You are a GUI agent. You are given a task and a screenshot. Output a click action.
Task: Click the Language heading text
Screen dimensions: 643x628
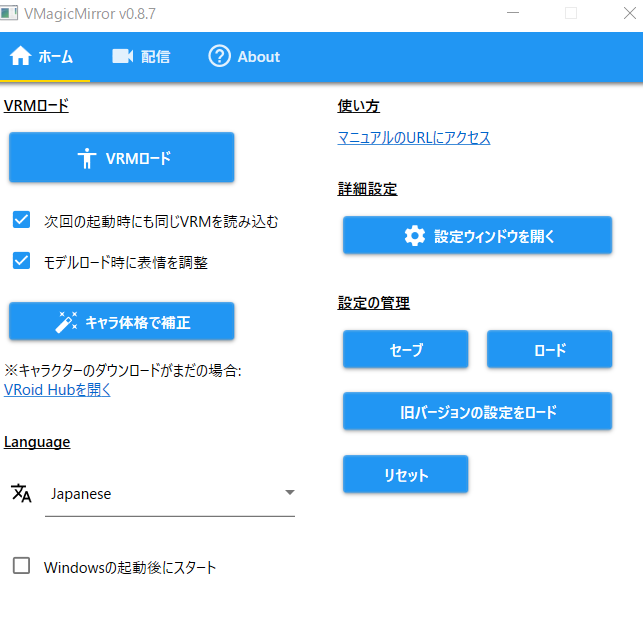coord(37,442)
